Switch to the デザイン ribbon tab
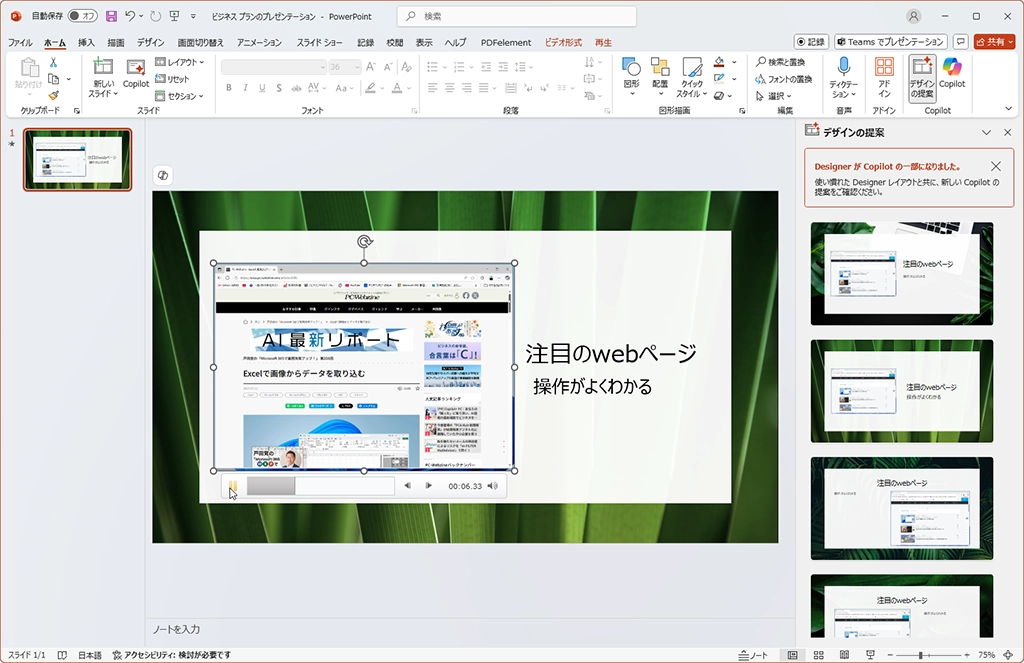 pos(151,42)
